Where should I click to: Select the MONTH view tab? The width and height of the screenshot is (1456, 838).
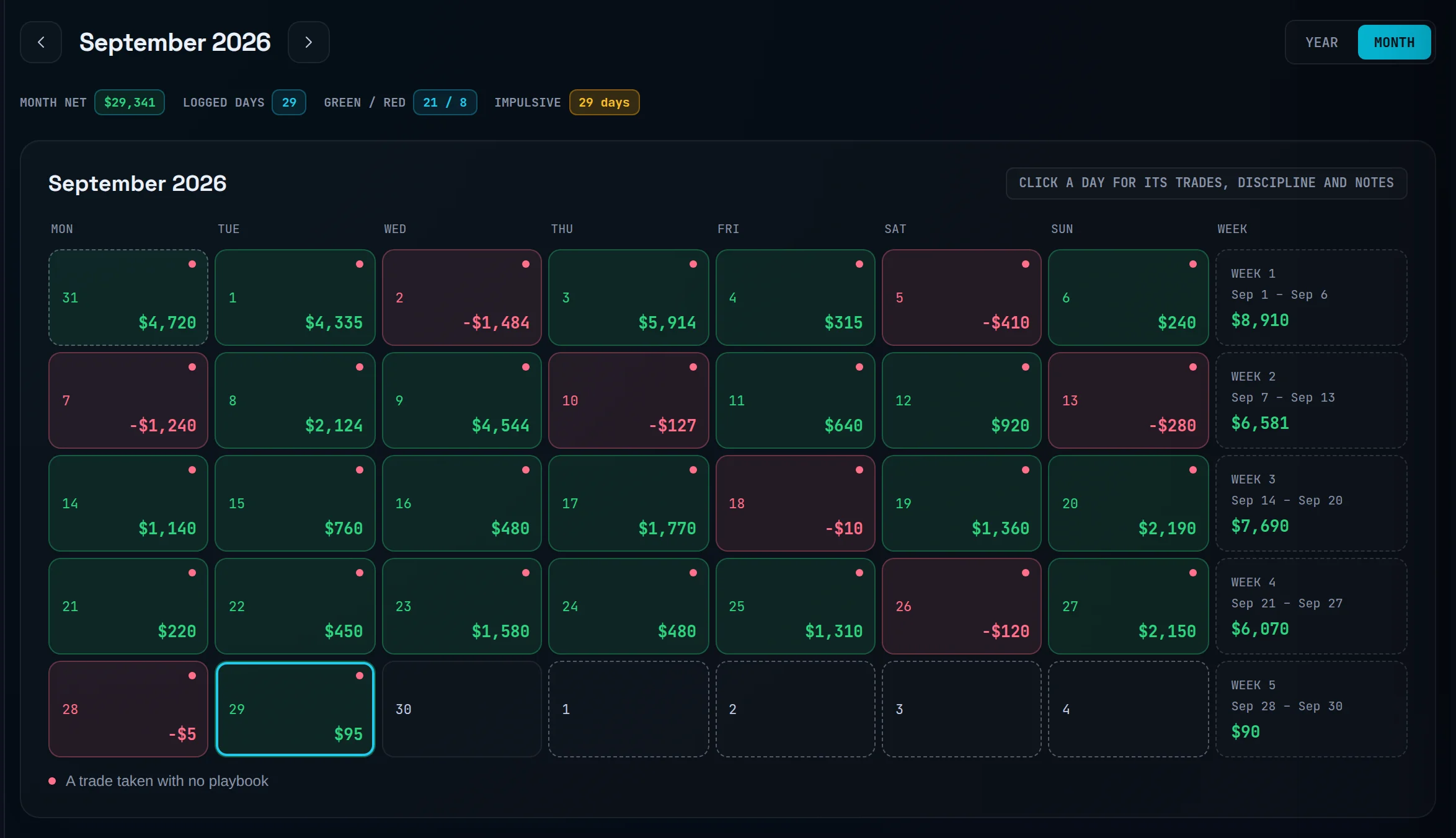click(x=1394, y=42)
